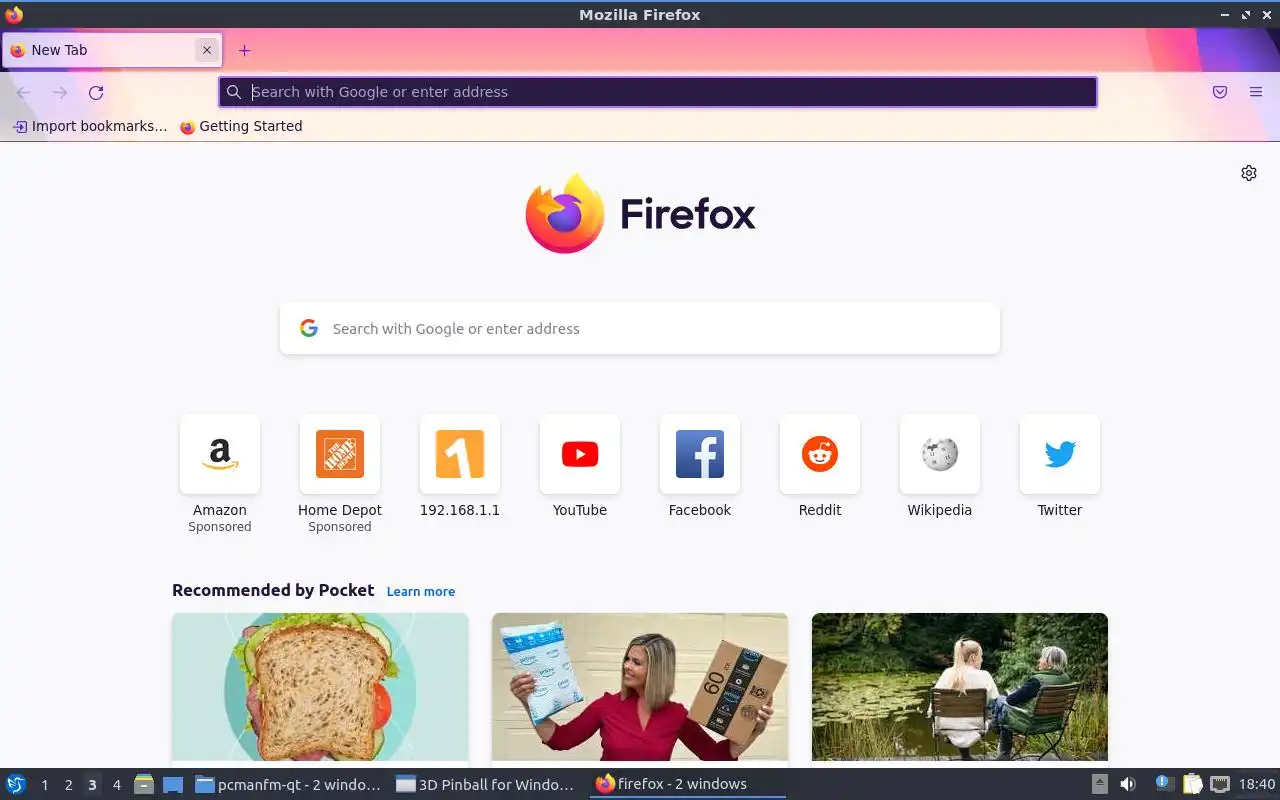The height and width of the screenshot is (800, 1280).
Task: Open the Wikipedia shortcut tile
Action: point(940,454)
